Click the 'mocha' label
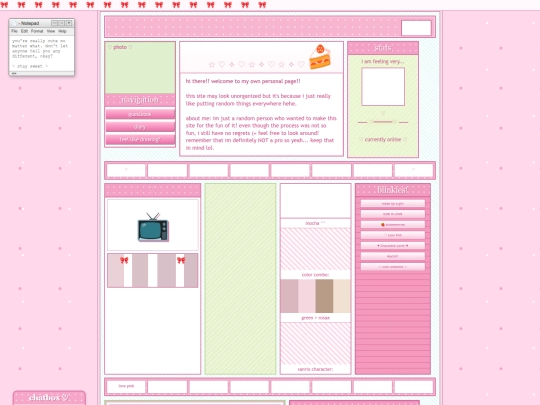The image size is (540, 405). click(315, 223)
